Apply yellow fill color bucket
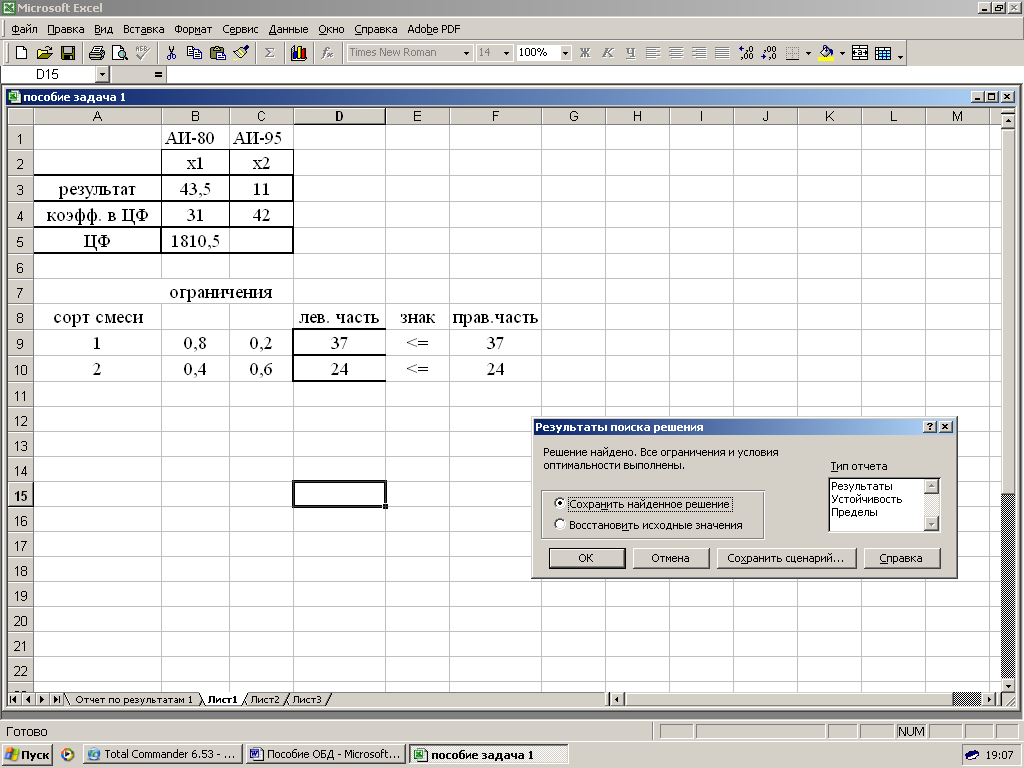This screenshot has height=768, width=1024. 826,53
